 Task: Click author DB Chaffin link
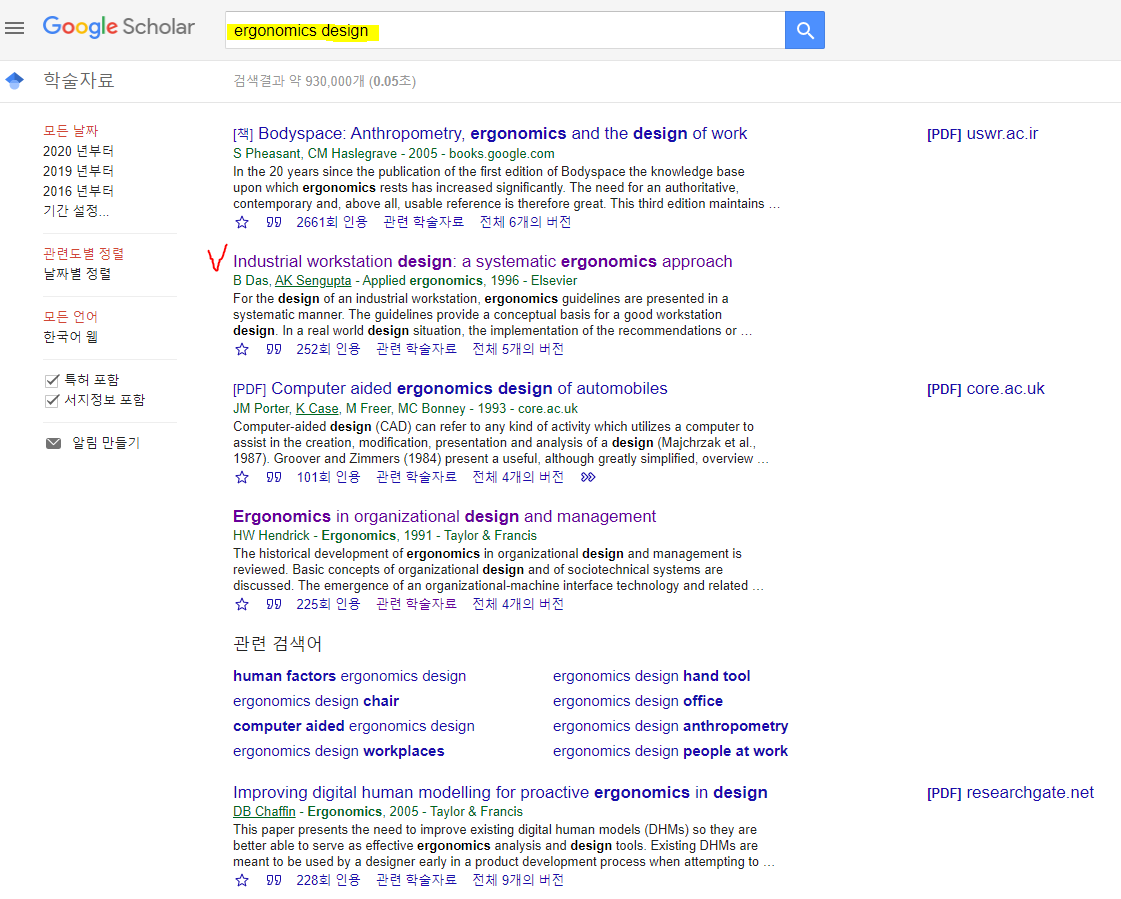point(265,812)
